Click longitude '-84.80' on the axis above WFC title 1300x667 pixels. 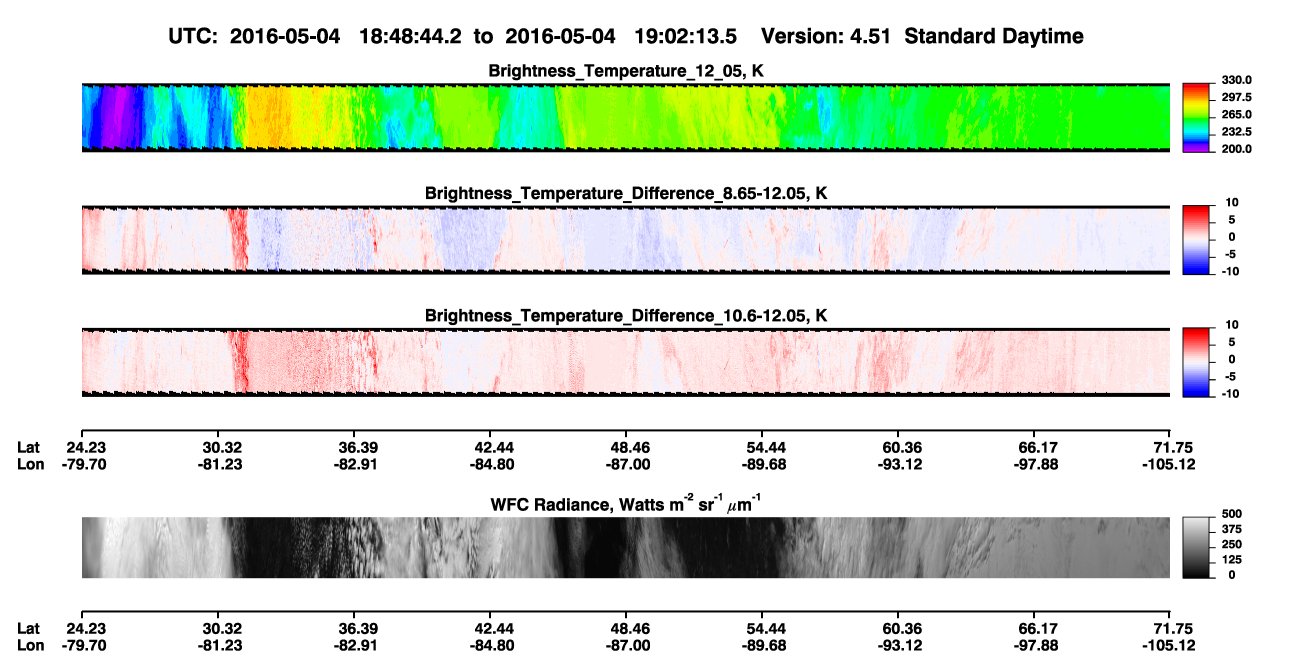coord(490,464)
